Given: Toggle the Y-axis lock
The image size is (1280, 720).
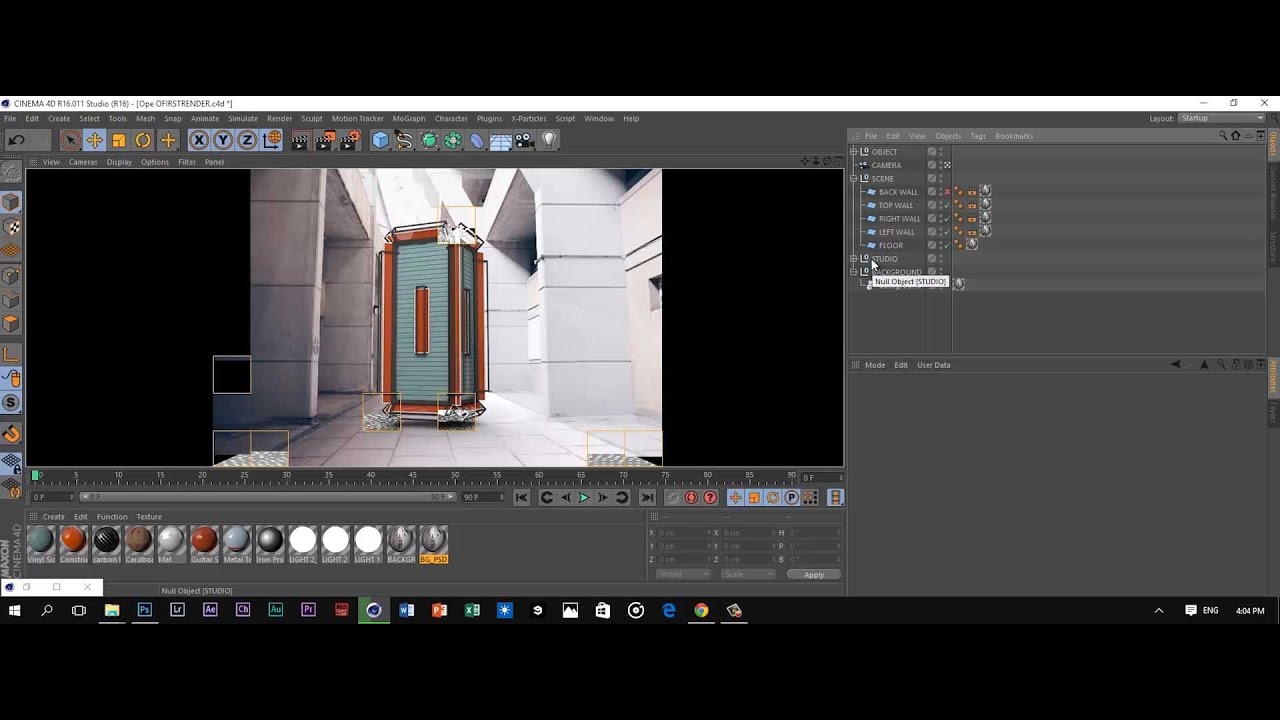Looking at the screenshot, I should [x=223, y=141].
